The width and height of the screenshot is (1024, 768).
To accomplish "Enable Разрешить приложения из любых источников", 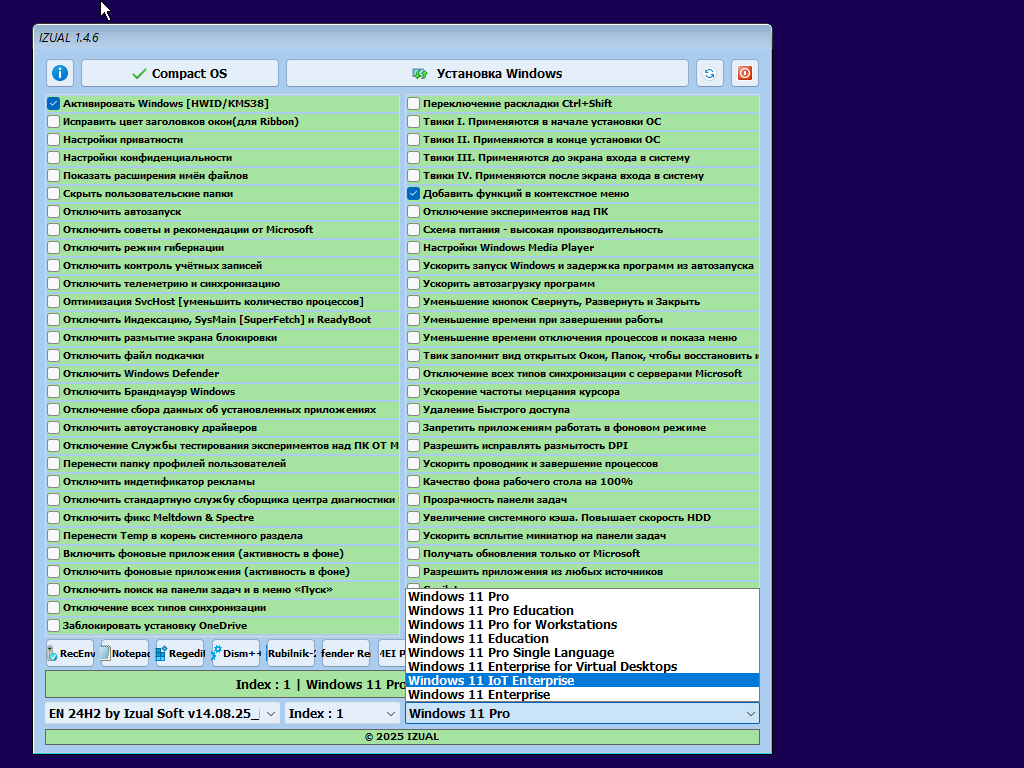I will [413, 571].
